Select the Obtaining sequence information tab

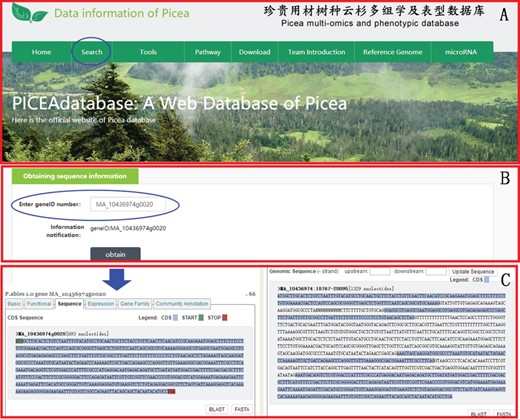(75, 176)
